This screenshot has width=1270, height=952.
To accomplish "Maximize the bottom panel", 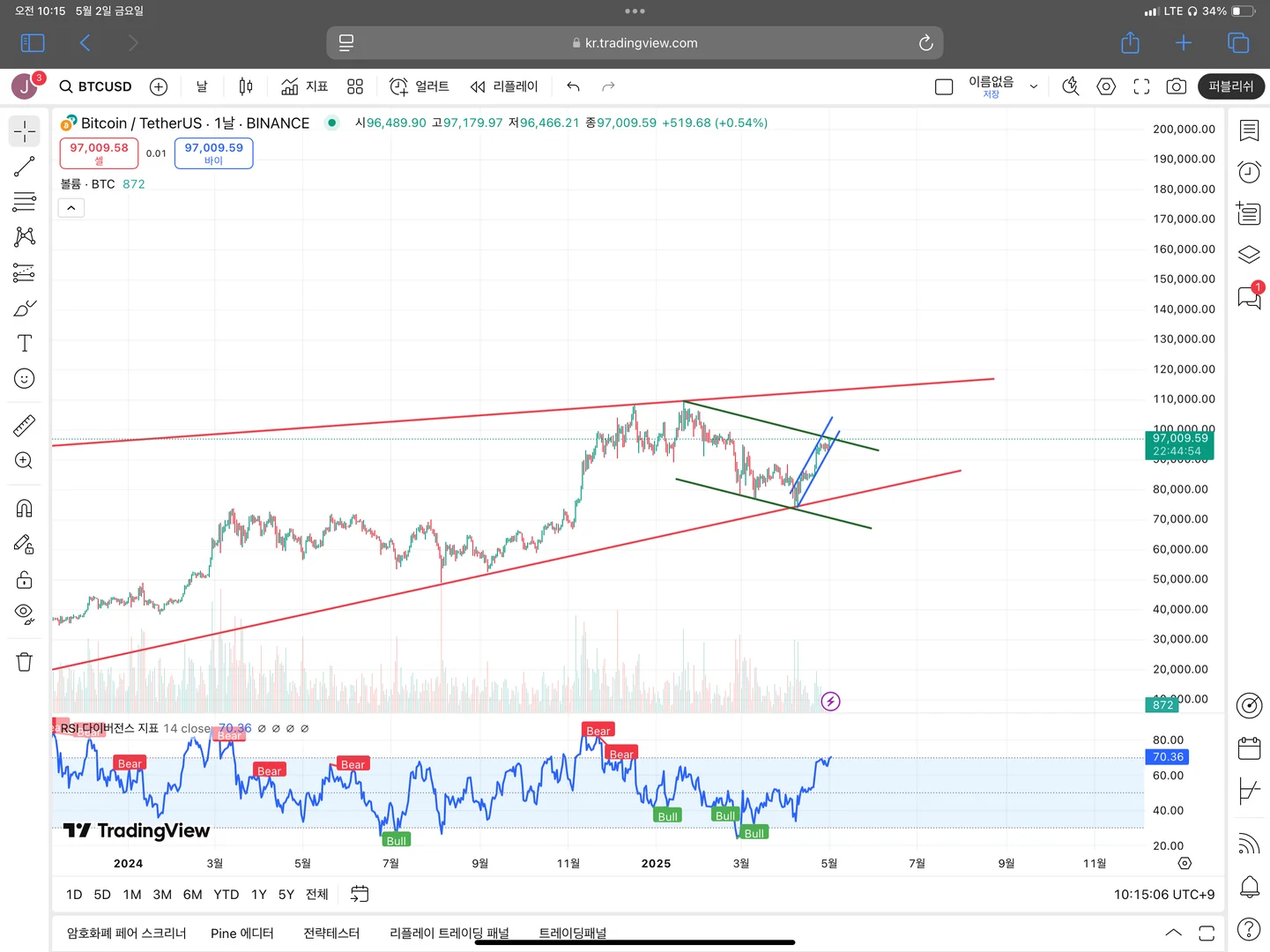I will coord(1207,933).
